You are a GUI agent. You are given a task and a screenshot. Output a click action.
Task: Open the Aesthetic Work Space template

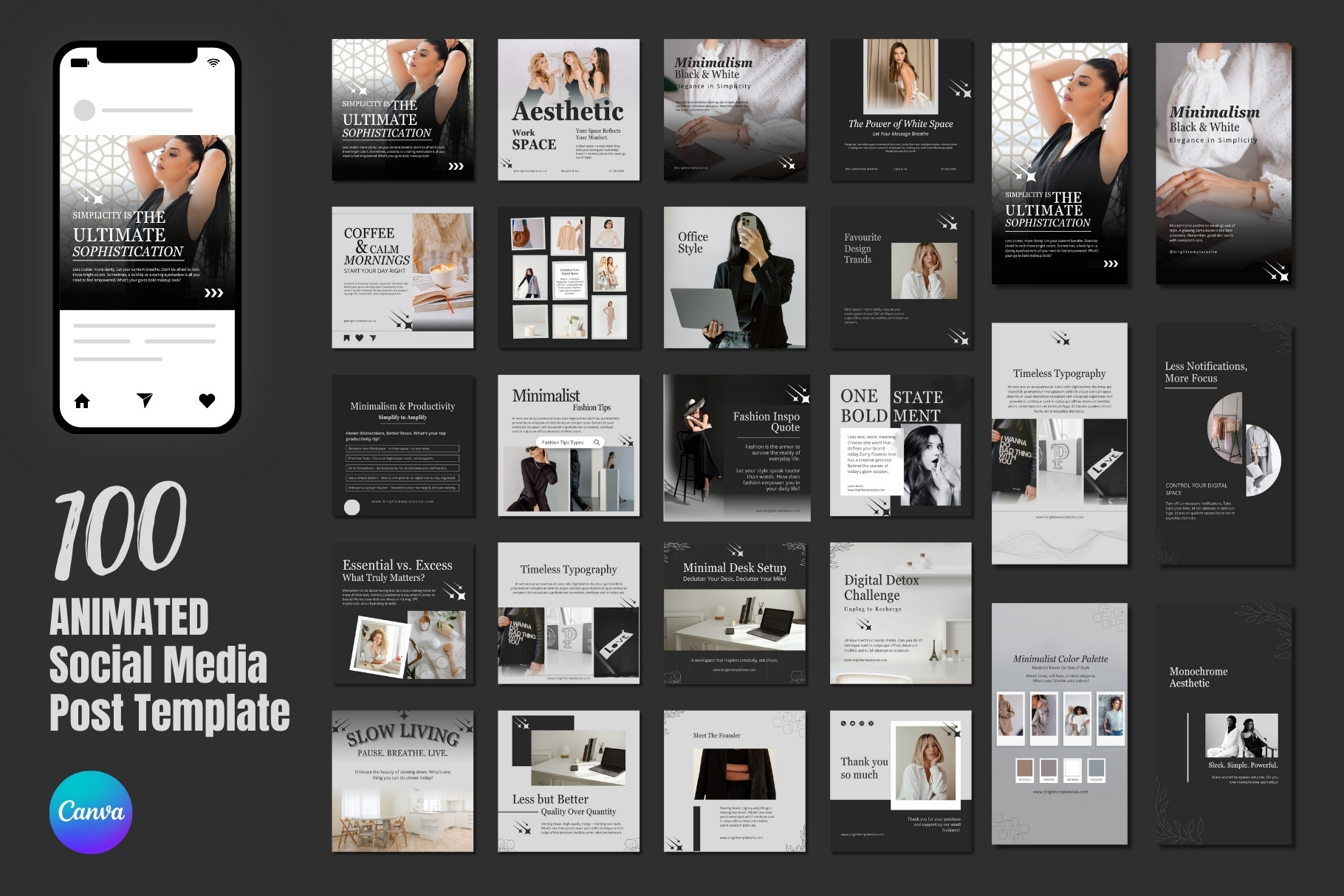(569, 109)
